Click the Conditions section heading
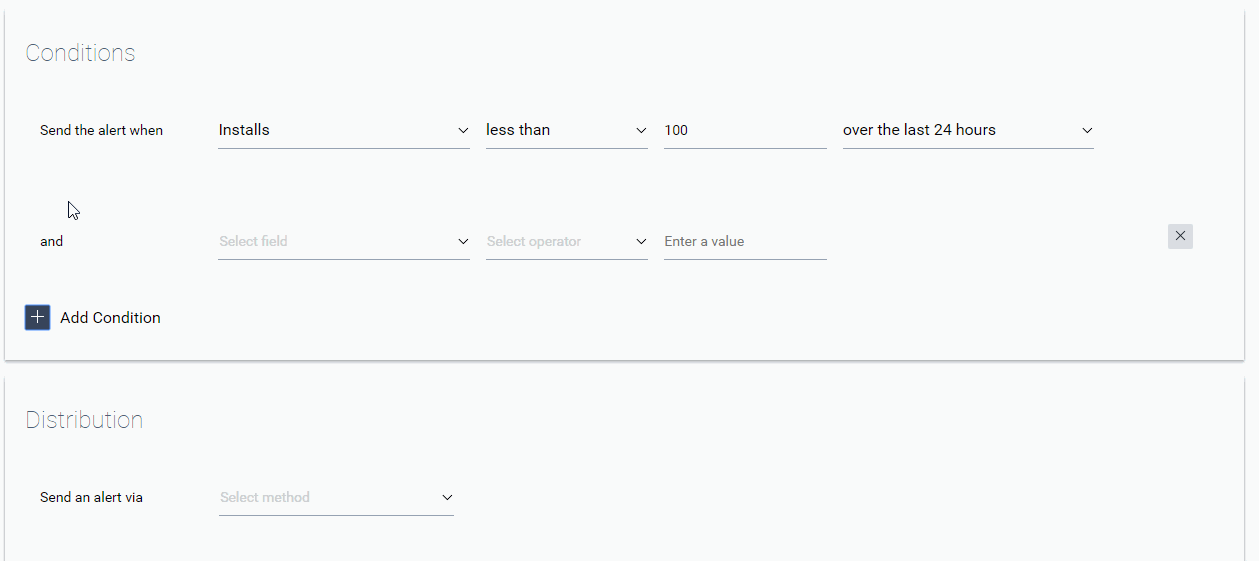The height and width of the screenshot is (561, 1259). coord(80,53)
